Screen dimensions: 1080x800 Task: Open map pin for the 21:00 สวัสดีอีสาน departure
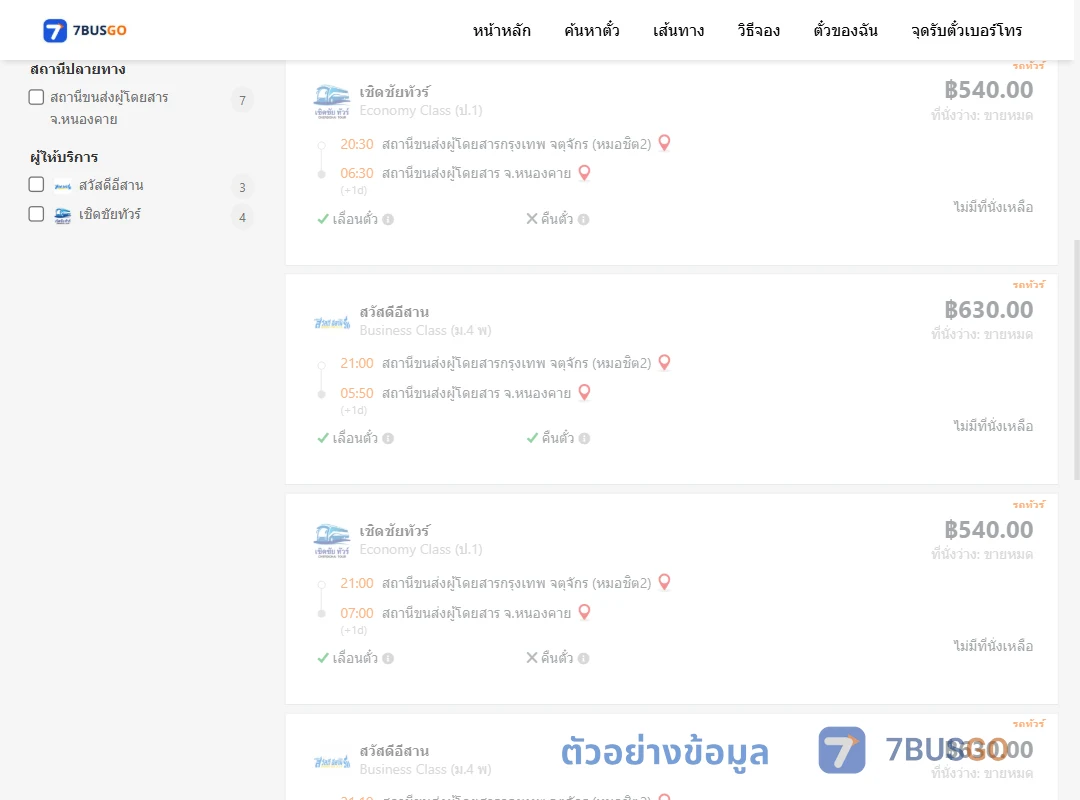click(665, 362)
